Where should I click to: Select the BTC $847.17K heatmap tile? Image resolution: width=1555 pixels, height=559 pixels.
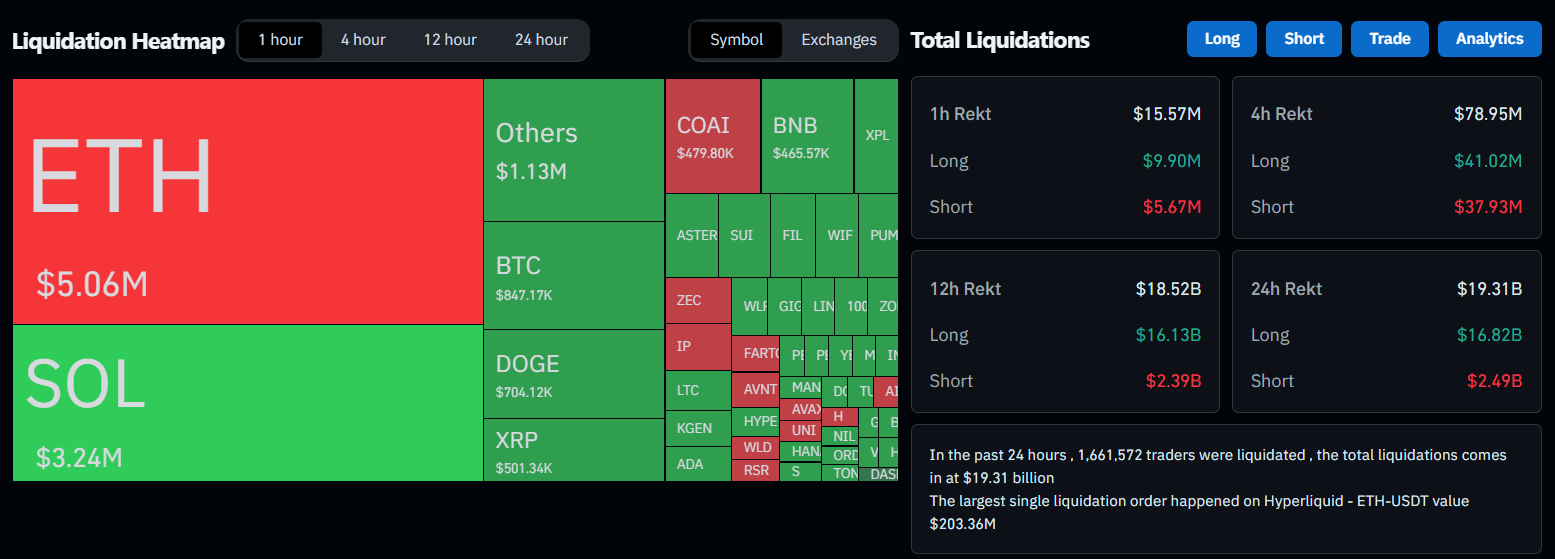(573, 276)
